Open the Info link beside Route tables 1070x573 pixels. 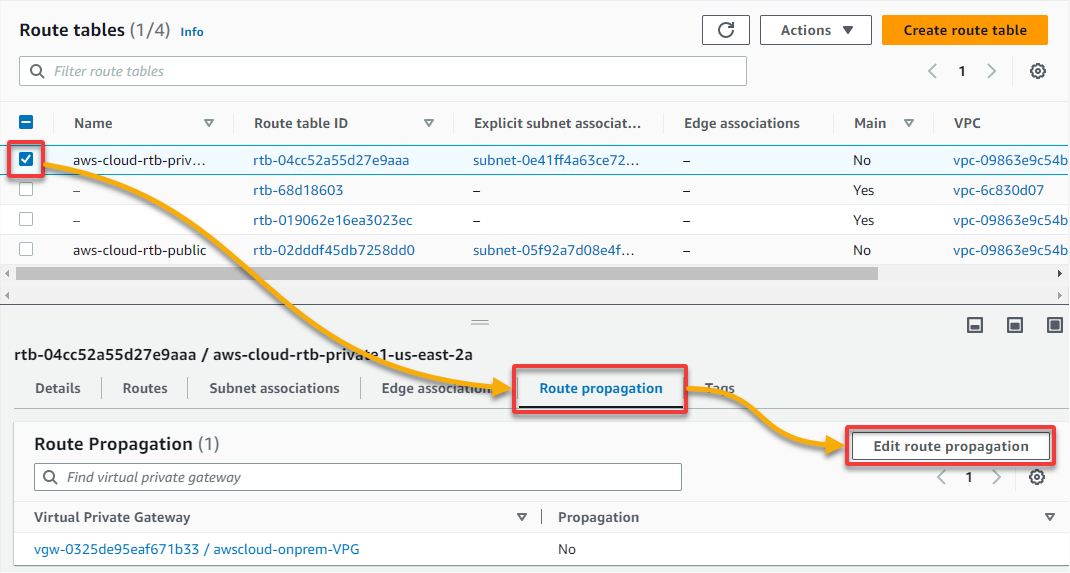coord(192,31)
